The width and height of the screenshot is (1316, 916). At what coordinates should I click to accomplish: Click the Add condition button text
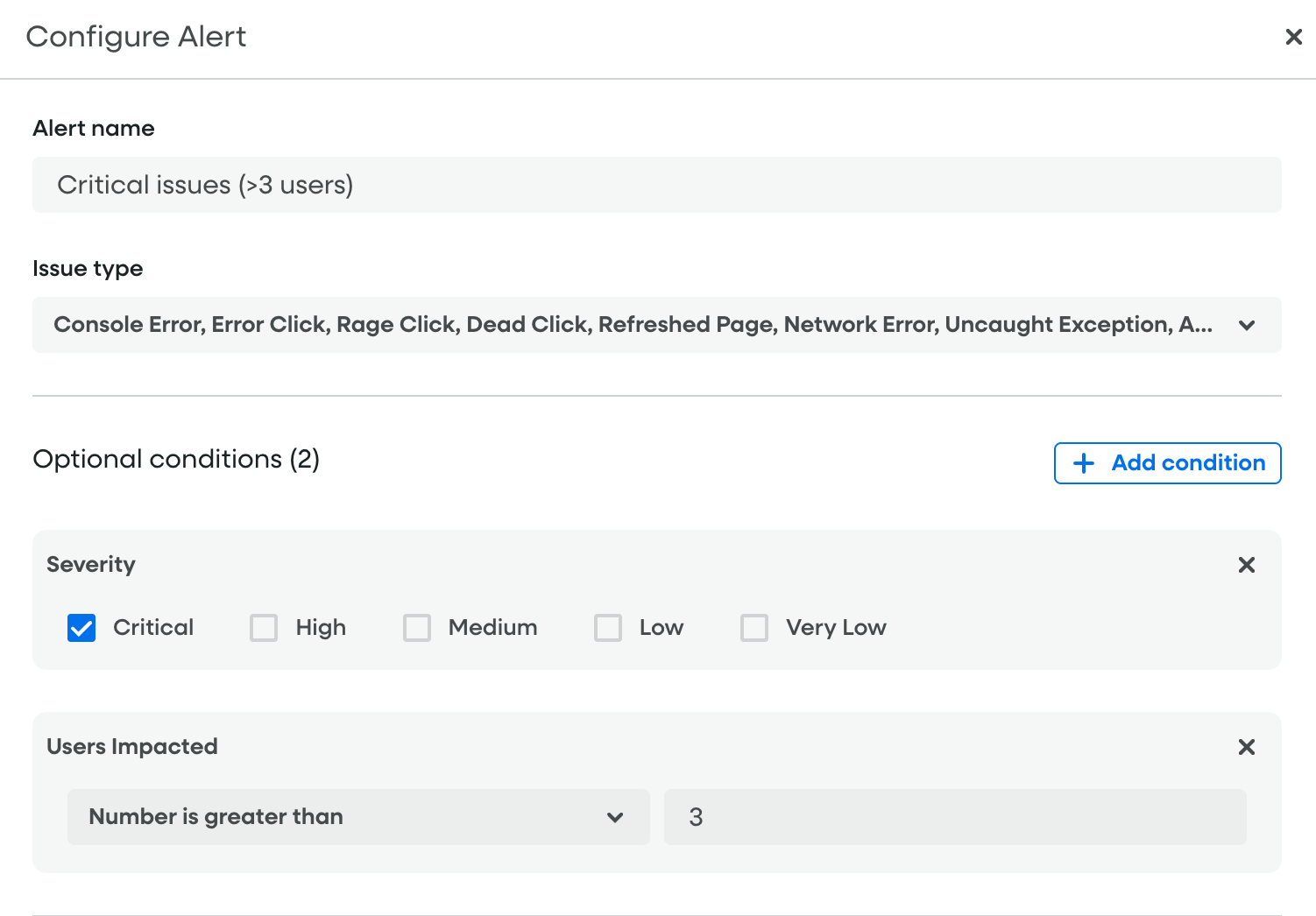[x=1187, y=463]
